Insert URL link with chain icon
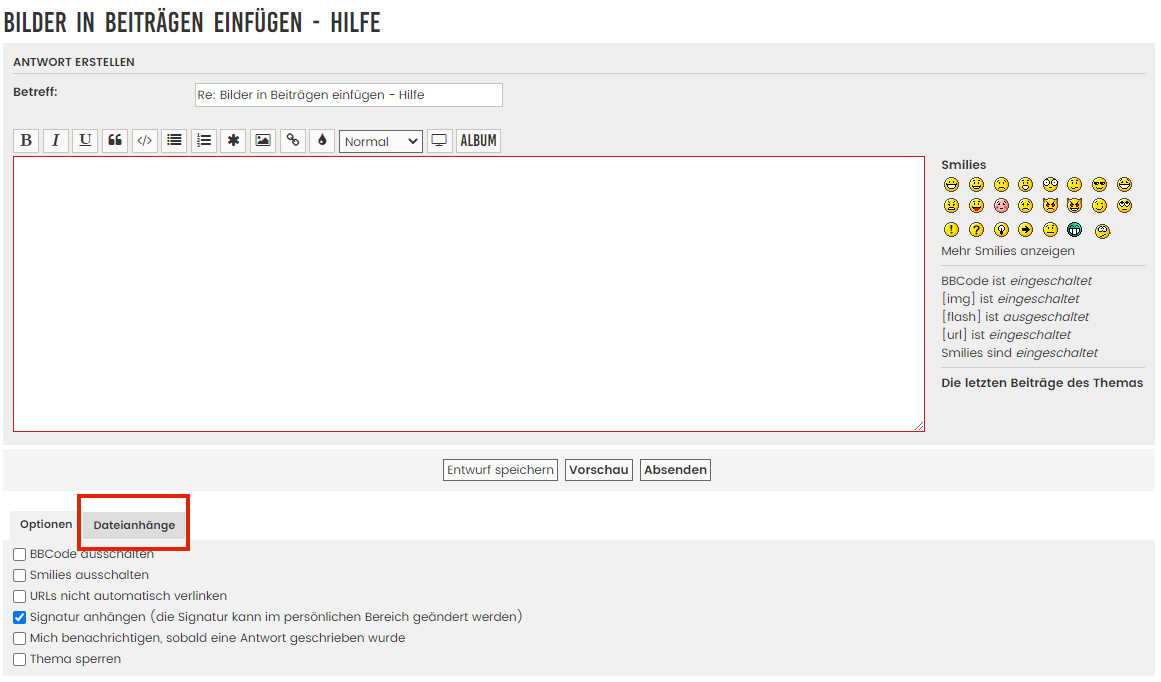Viewport: 1161px width, 682px height. pyautogui.click(x=292, y=141)
